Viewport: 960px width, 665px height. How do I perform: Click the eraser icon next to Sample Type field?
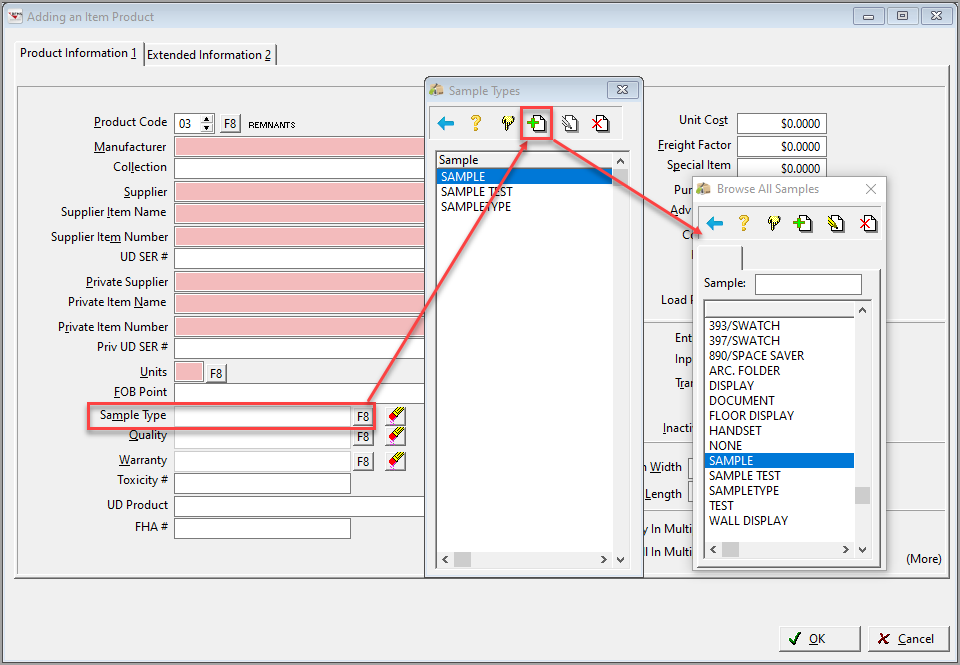pyautogui.click(x=395, y=415)
